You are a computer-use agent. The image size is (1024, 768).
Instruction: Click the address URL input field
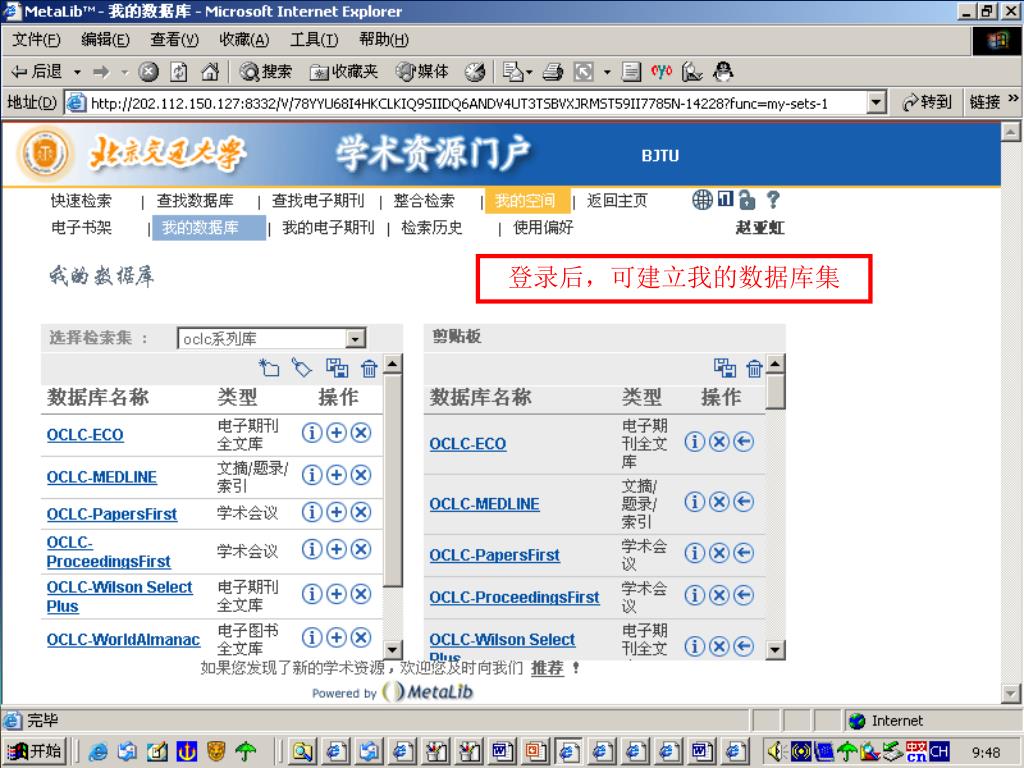click(x=475, y=103)
